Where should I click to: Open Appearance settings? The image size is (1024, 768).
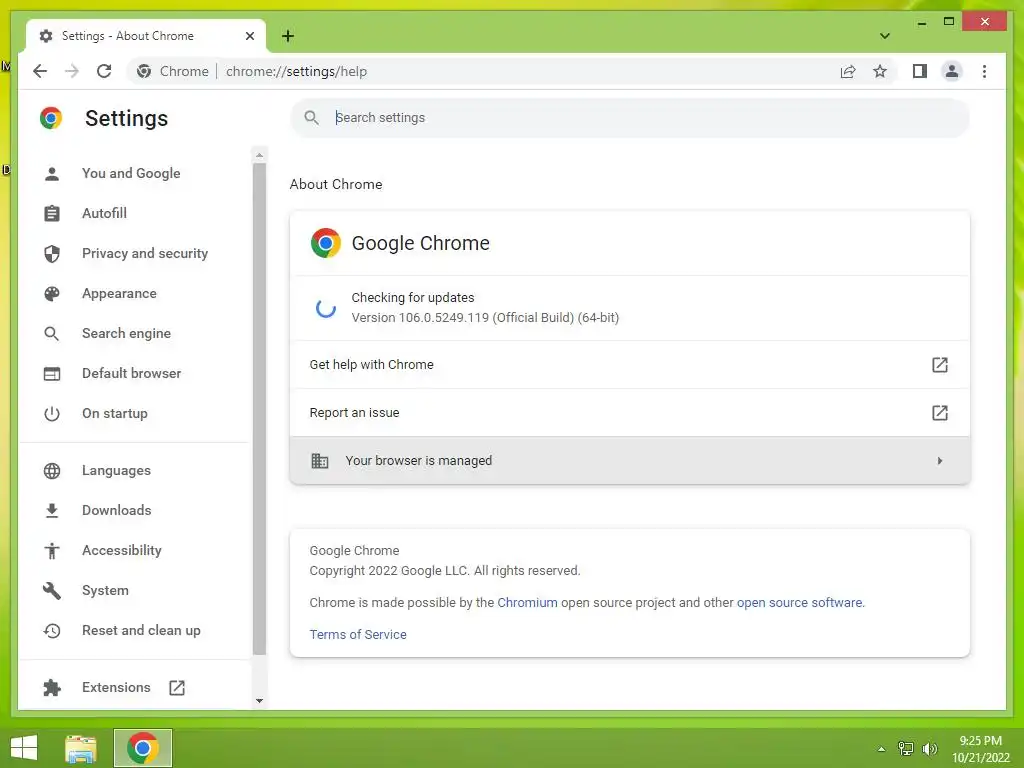[x=119, y=293]
